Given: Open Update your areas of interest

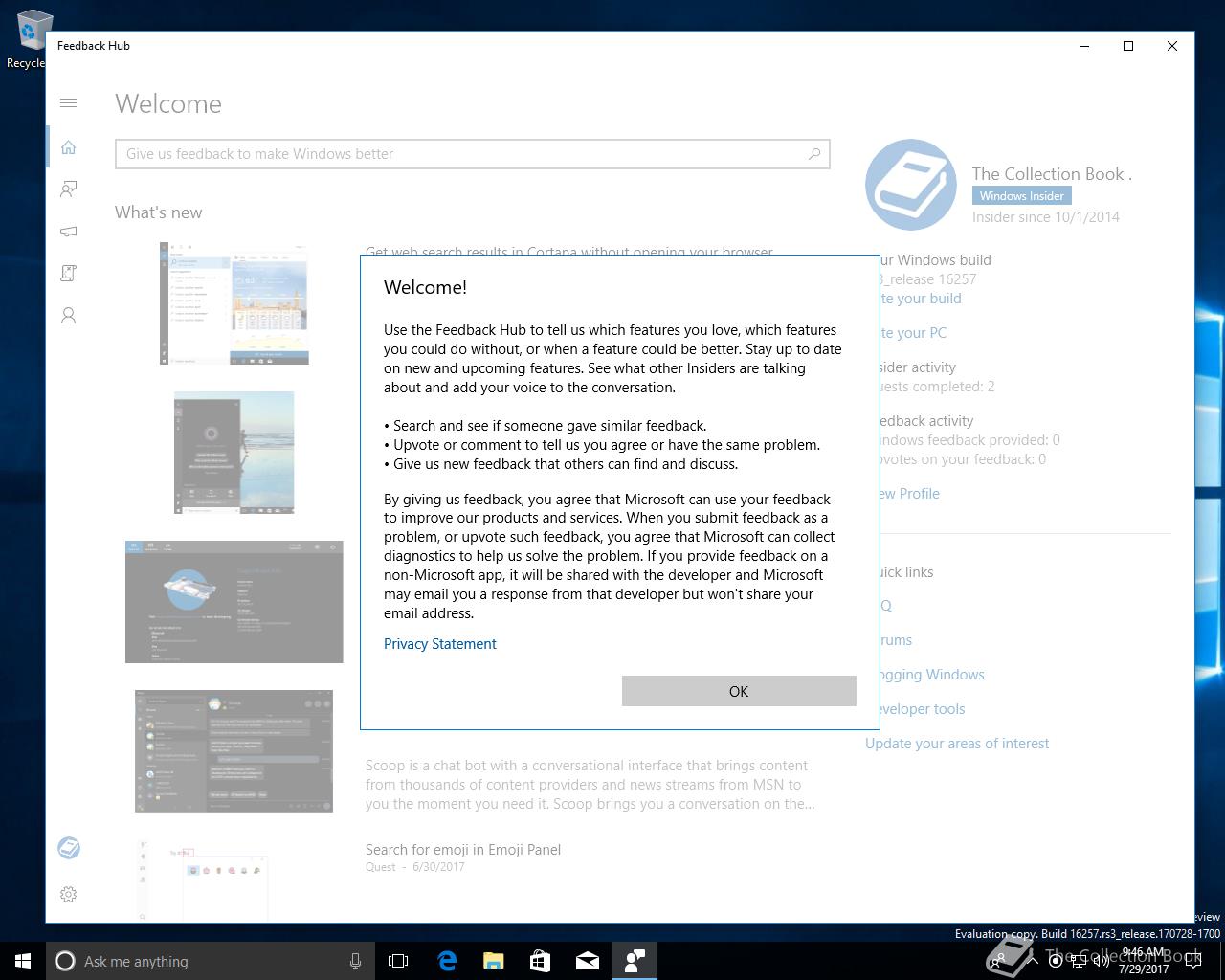Looking at the screenshot, I should coord(957,744).
